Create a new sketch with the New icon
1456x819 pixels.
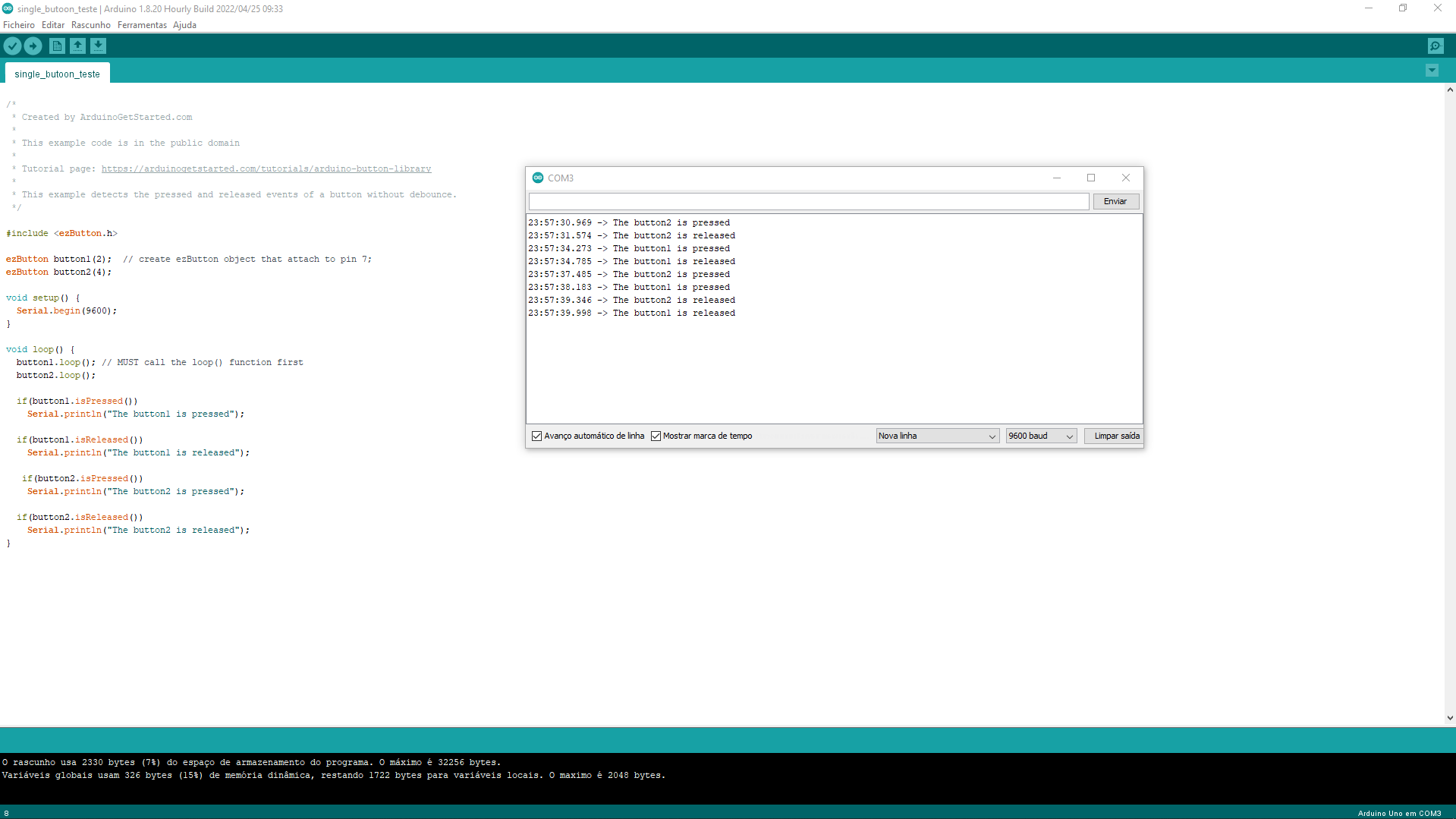pos(57,46)
